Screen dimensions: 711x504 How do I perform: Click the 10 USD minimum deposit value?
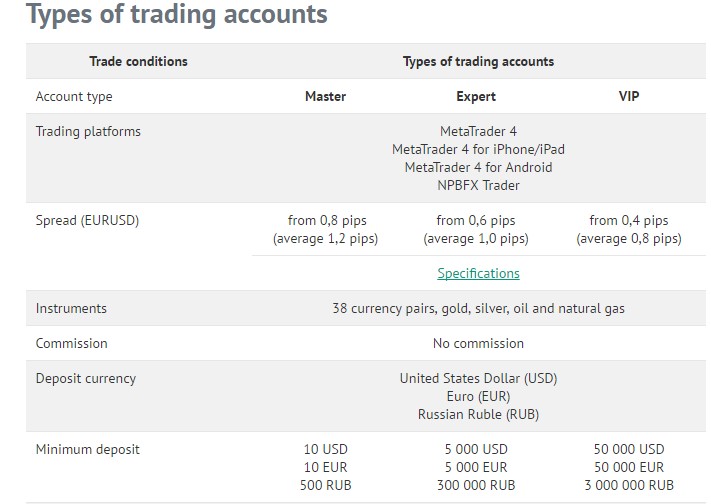(x=326, y=450)
